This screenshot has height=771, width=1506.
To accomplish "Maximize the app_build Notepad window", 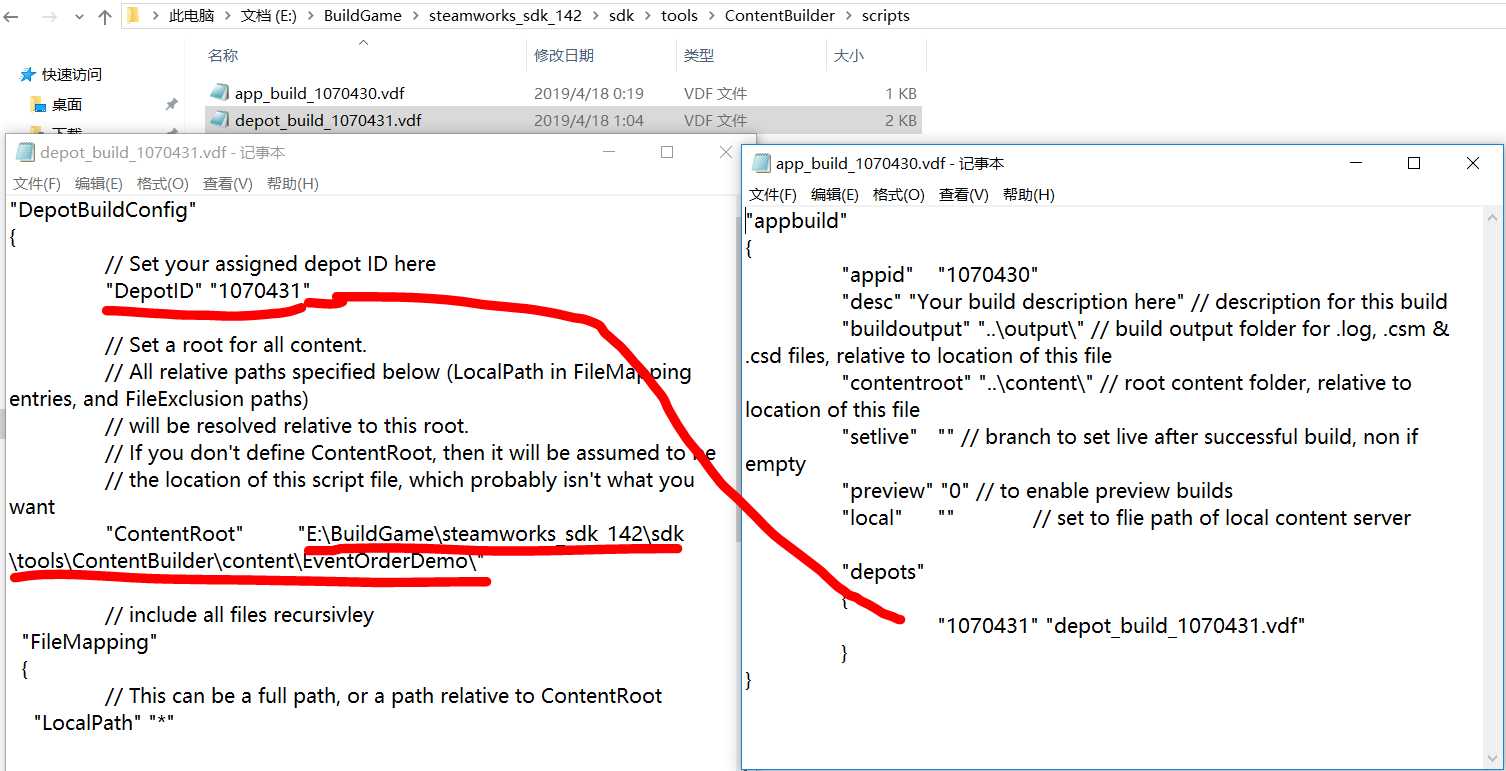I will pos(1414,163).
